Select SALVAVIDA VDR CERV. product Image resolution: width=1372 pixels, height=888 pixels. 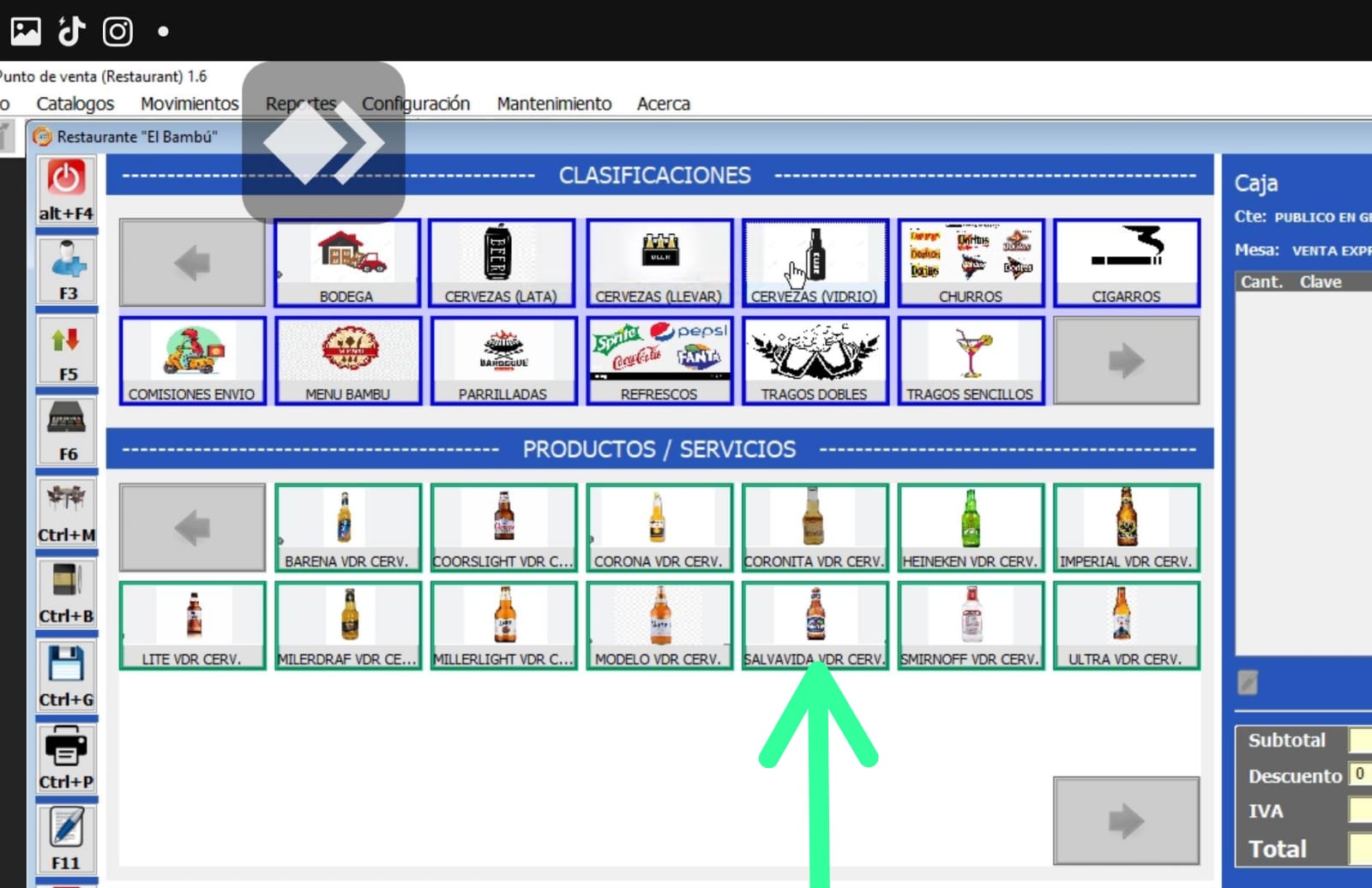[815, 626]
